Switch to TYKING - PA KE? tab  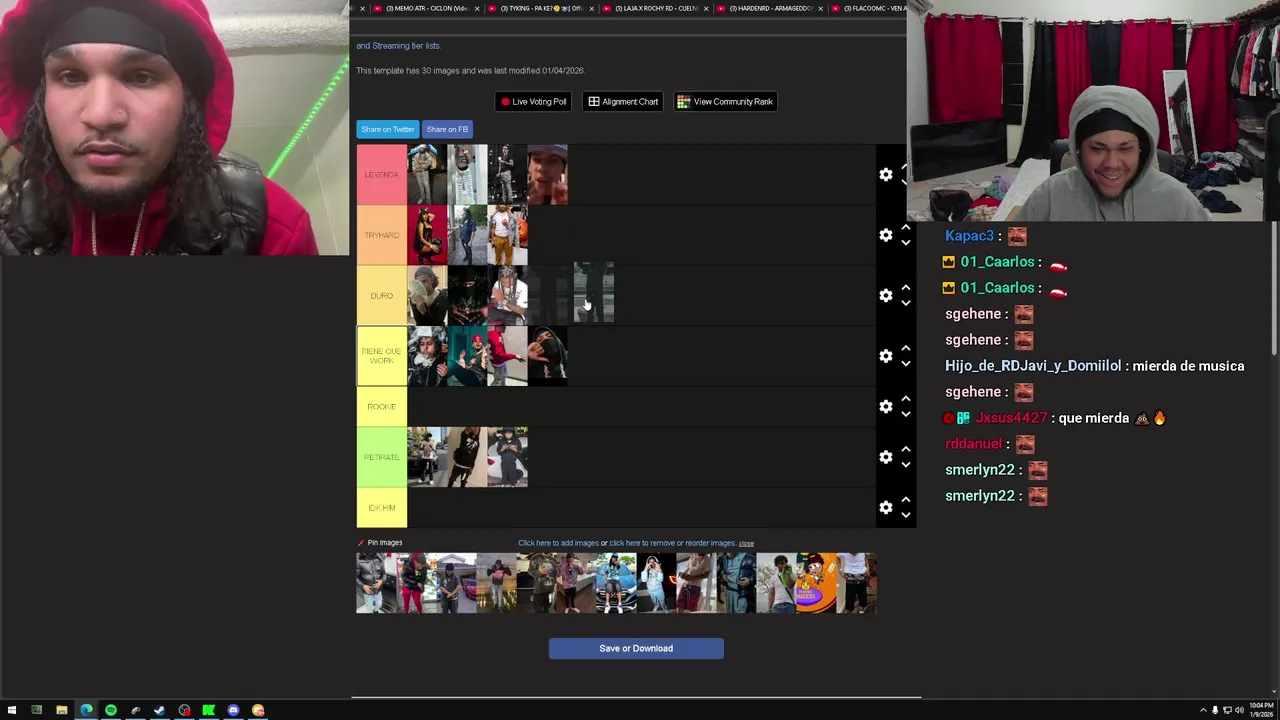pos(541,8)
